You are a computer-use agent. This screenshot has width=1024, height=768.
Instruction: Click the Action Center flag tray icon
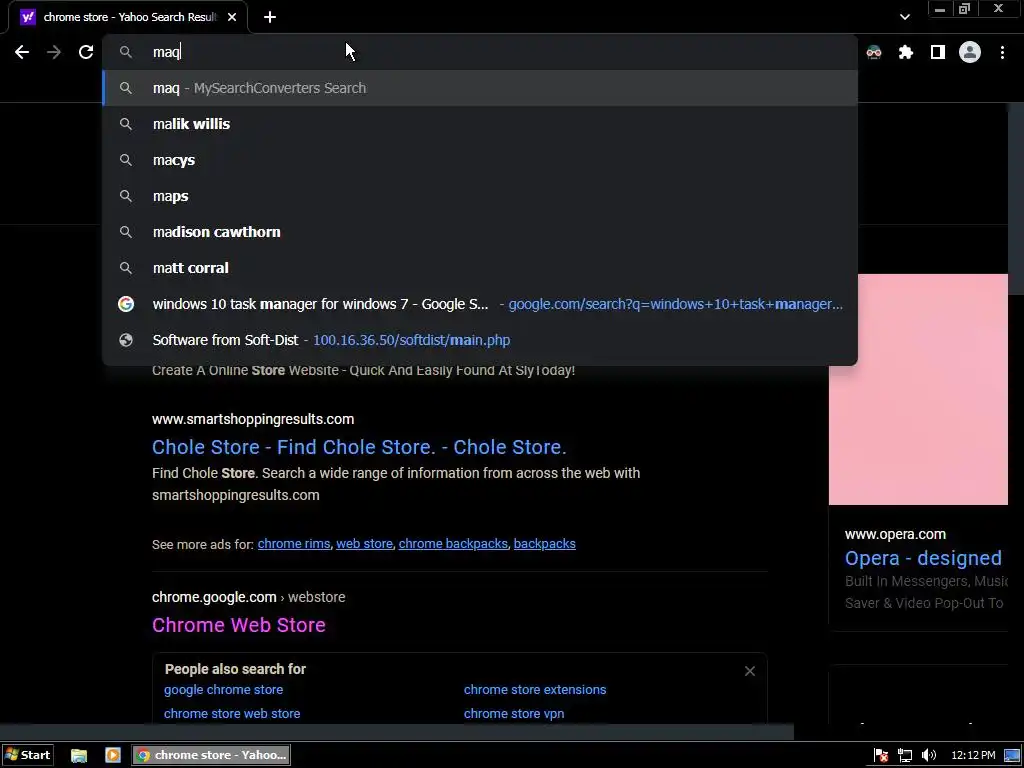pyautogui.click(x=880, y=756)
